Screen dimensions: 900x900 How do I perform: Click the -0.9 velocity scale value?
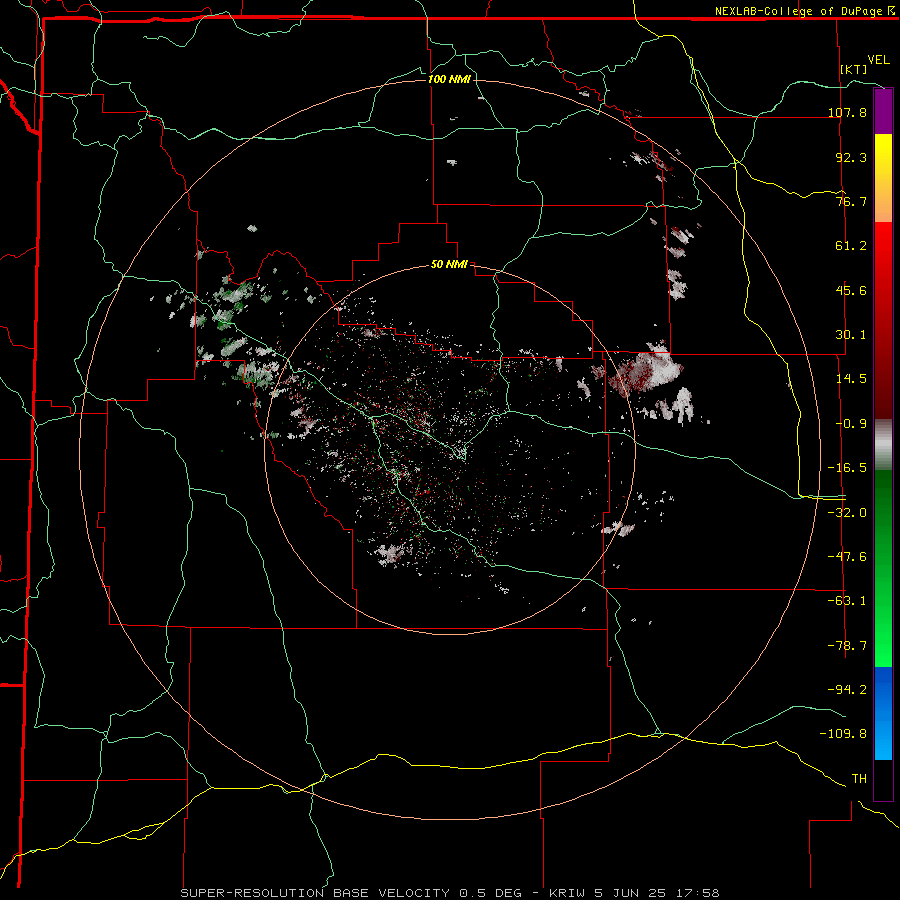click(851, 424)
